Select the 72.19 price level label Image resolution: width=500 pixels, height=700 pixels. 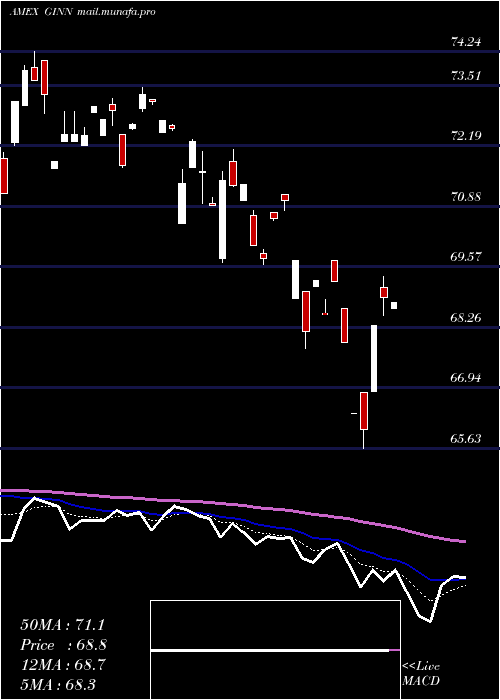click(x=466, y=136)
